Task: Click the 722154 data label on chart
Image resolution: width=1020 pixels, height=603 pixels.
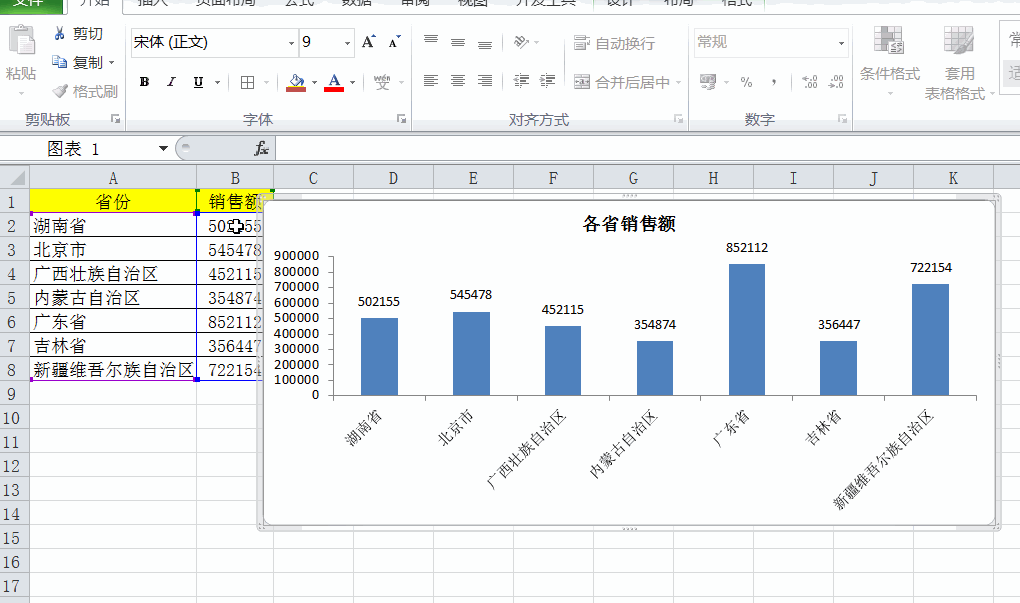Action: coord(930,267)
